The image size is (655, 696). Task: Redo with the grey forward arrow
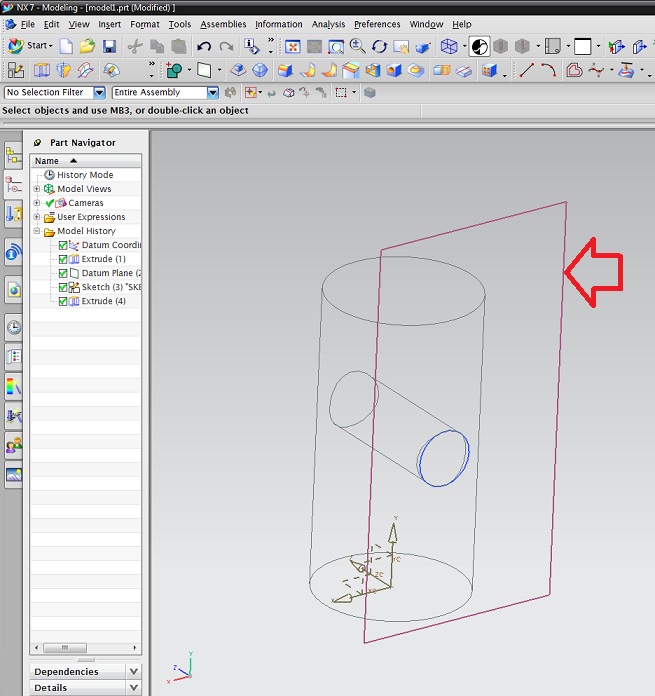pos(226,46)
